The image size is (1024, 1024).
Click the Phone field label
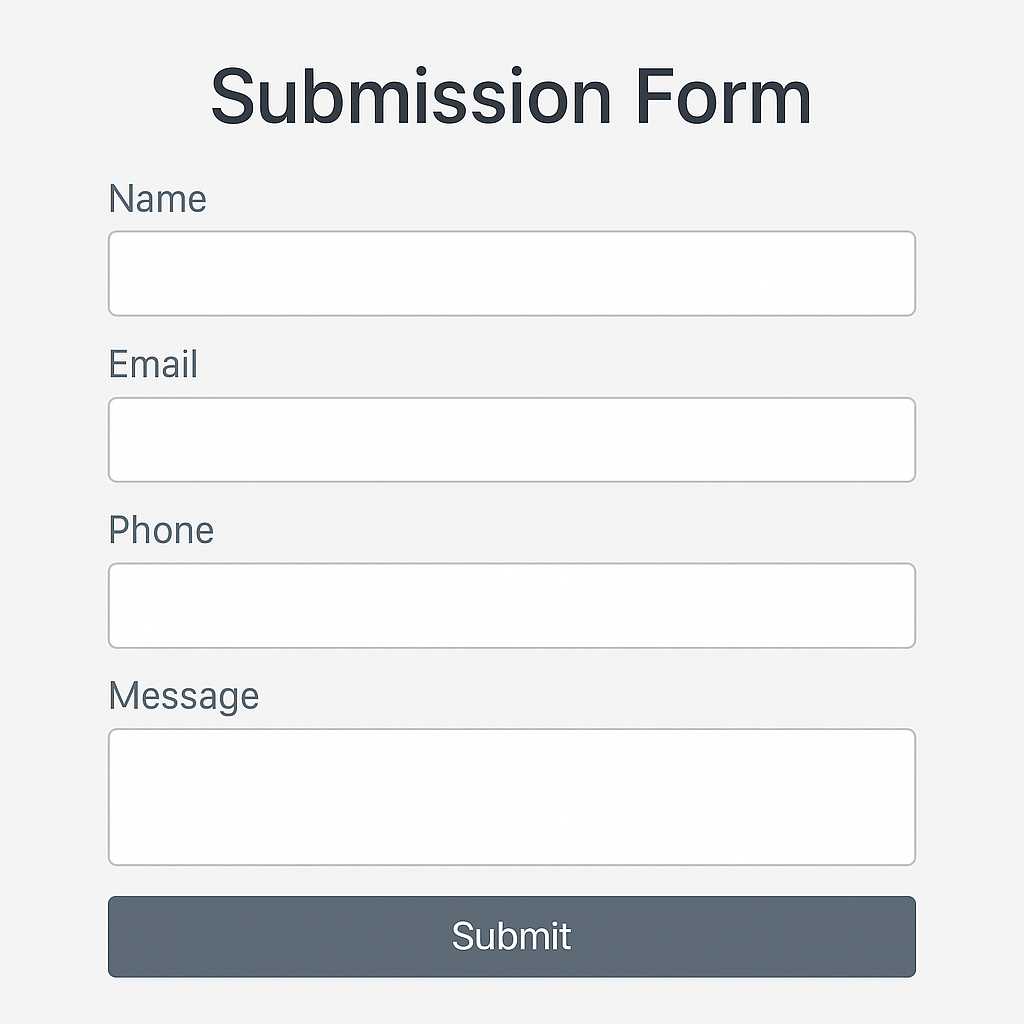(x=161, y=530)
